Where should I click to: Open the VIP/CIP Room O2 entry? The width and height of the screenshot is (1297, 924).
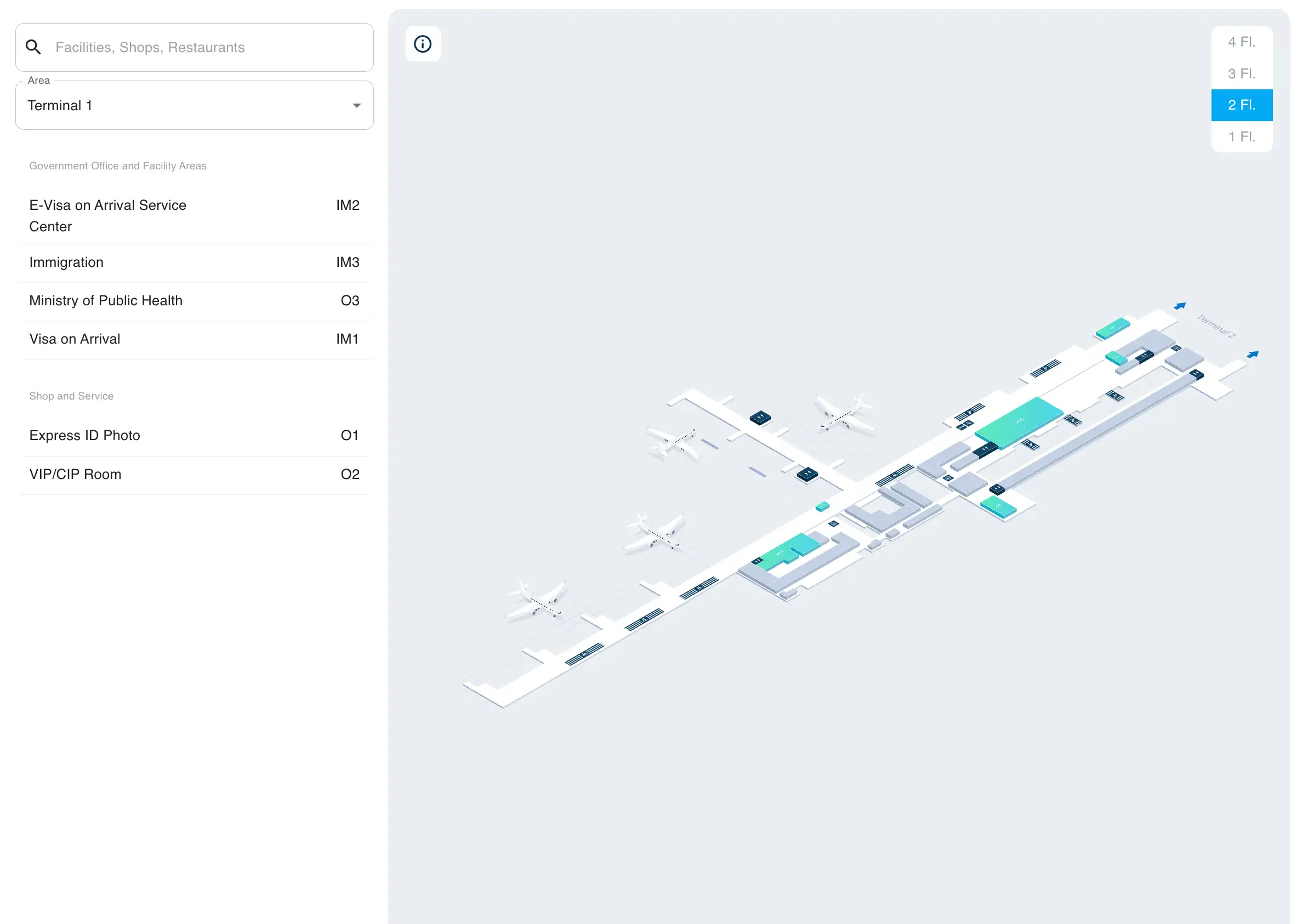tap(194, 474)
